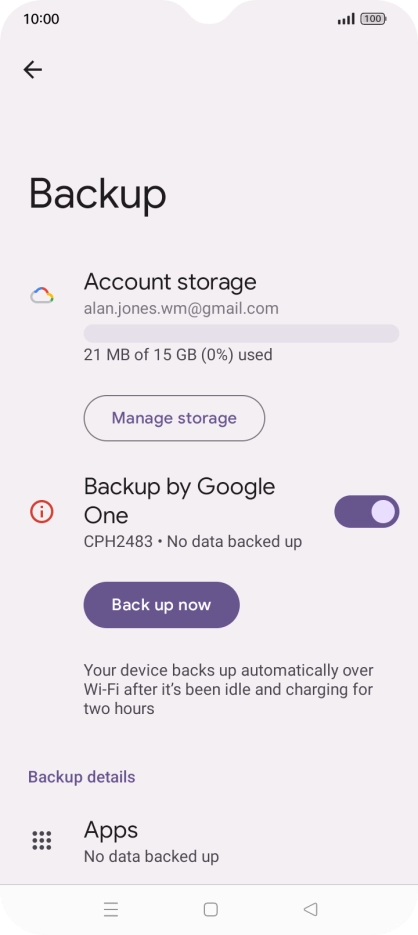Tap the battery status icon
This screenshot has height=935, width=418.
click(x=373, y=19)
